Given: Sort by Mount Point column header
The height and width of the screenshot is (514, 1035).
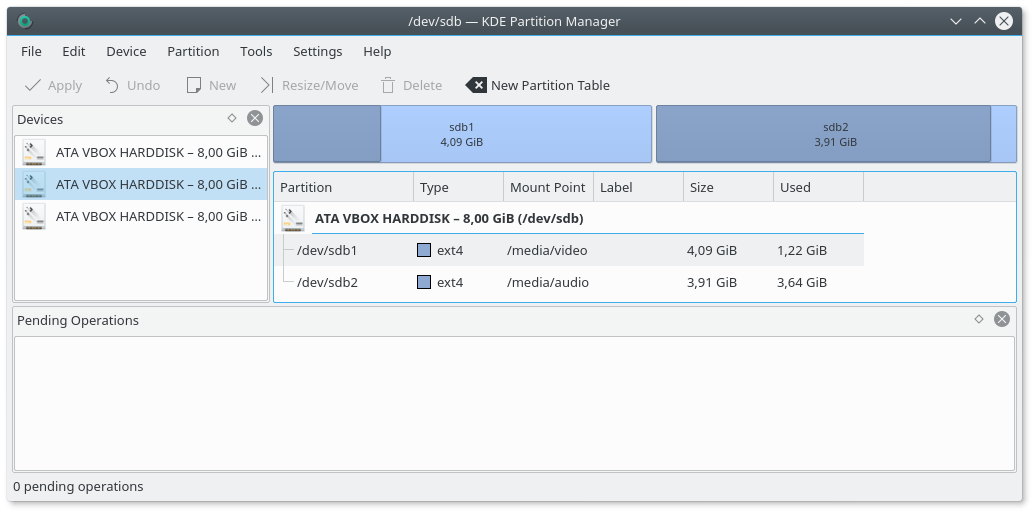Looking at the screenshot, I should tap(547, 187).
